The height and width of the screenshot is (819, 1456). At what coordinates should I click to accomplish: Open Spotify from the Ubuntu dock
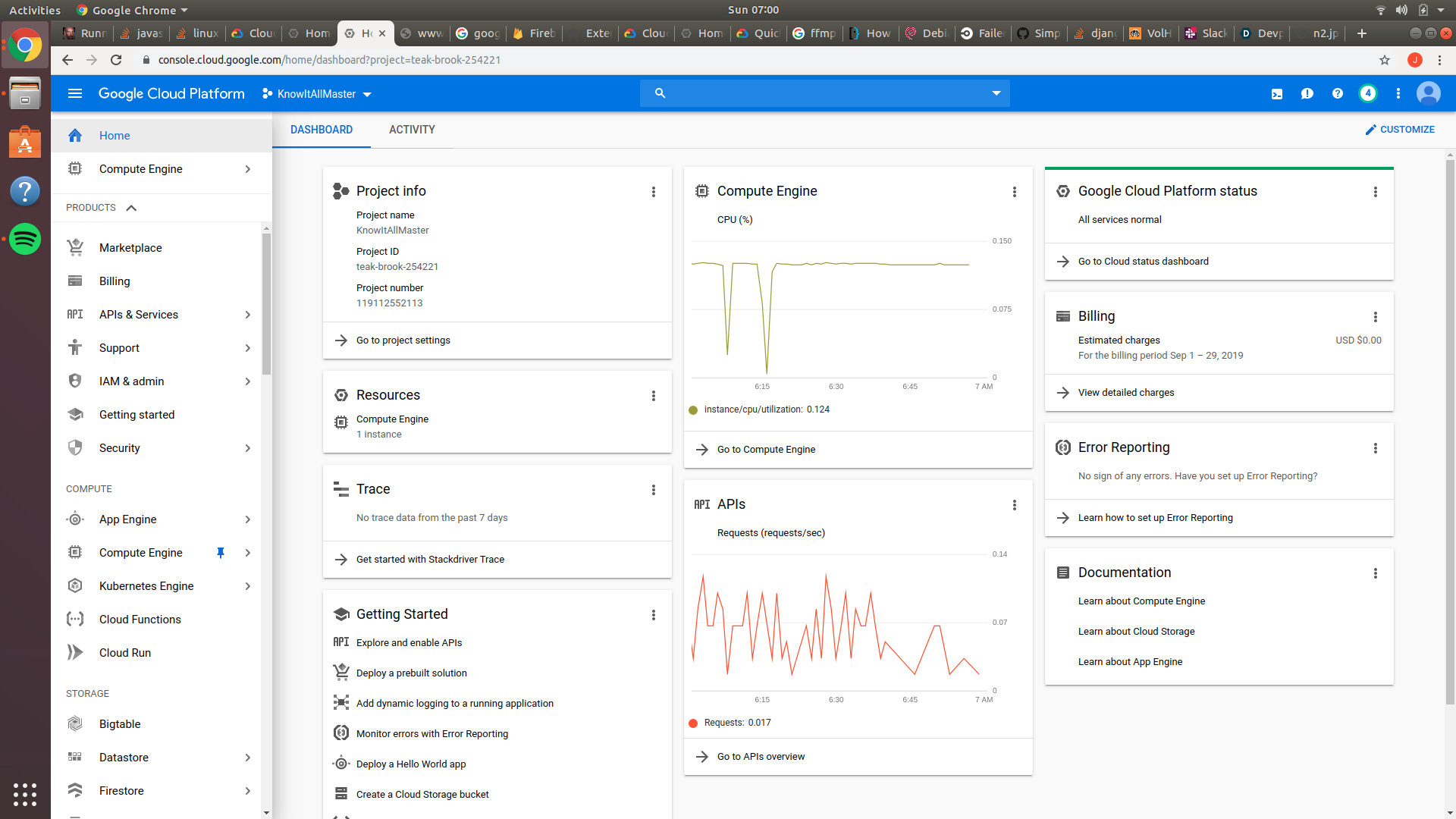tap(25, 240)
